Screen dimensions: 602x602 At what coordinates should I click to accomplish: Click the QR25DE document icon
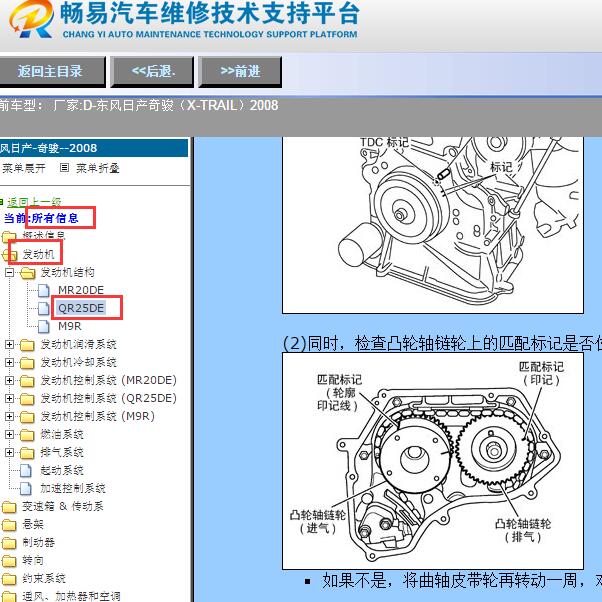[43, 308]
